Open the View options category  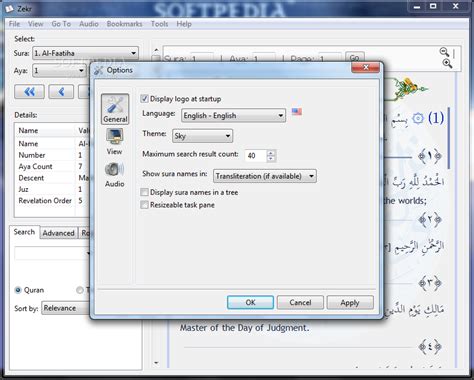click(114, 142)
